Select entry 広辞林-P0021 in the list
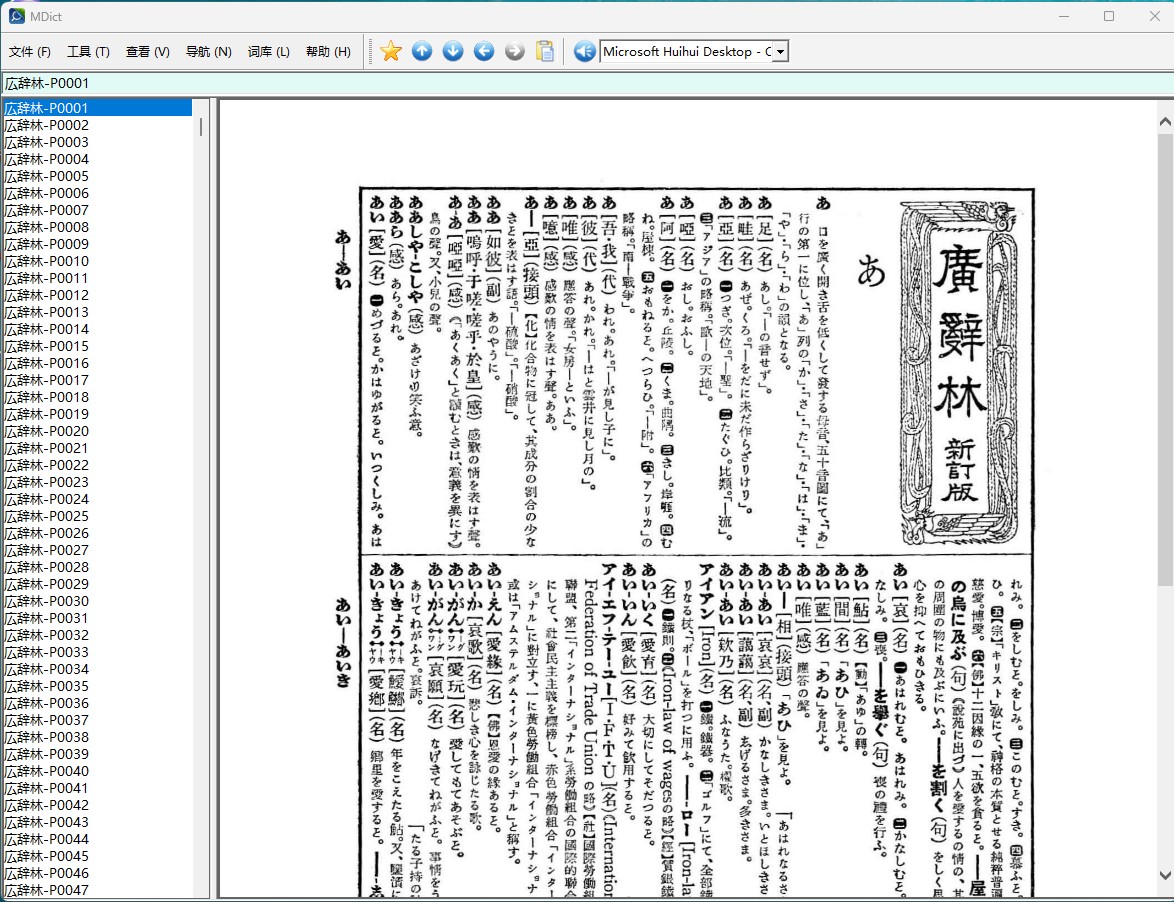Image resolution: width=1174 pixels, height=902 pixels. click(x=97, y=448)
